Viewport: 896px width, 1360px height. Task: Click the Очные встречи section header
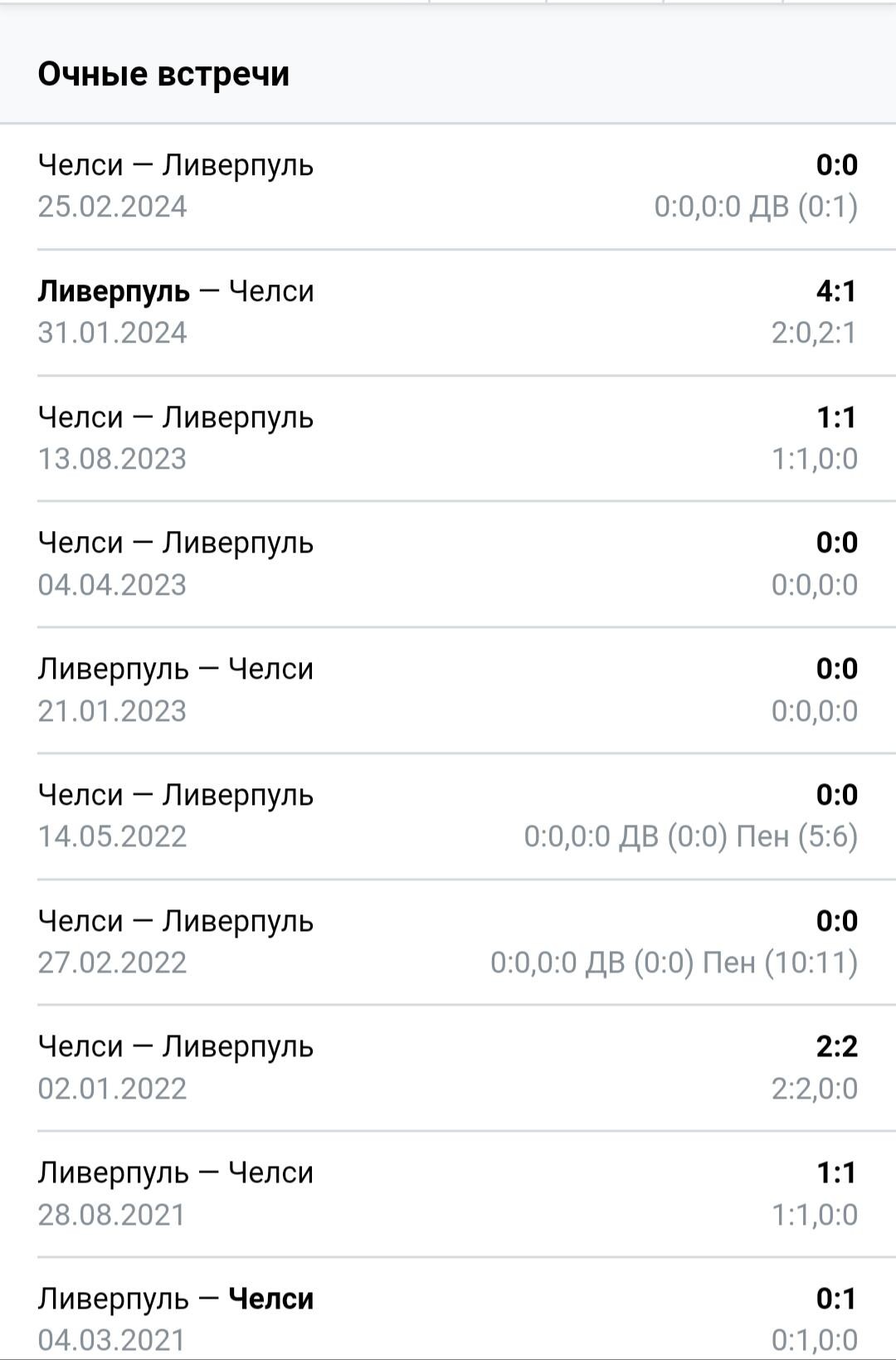163,74
